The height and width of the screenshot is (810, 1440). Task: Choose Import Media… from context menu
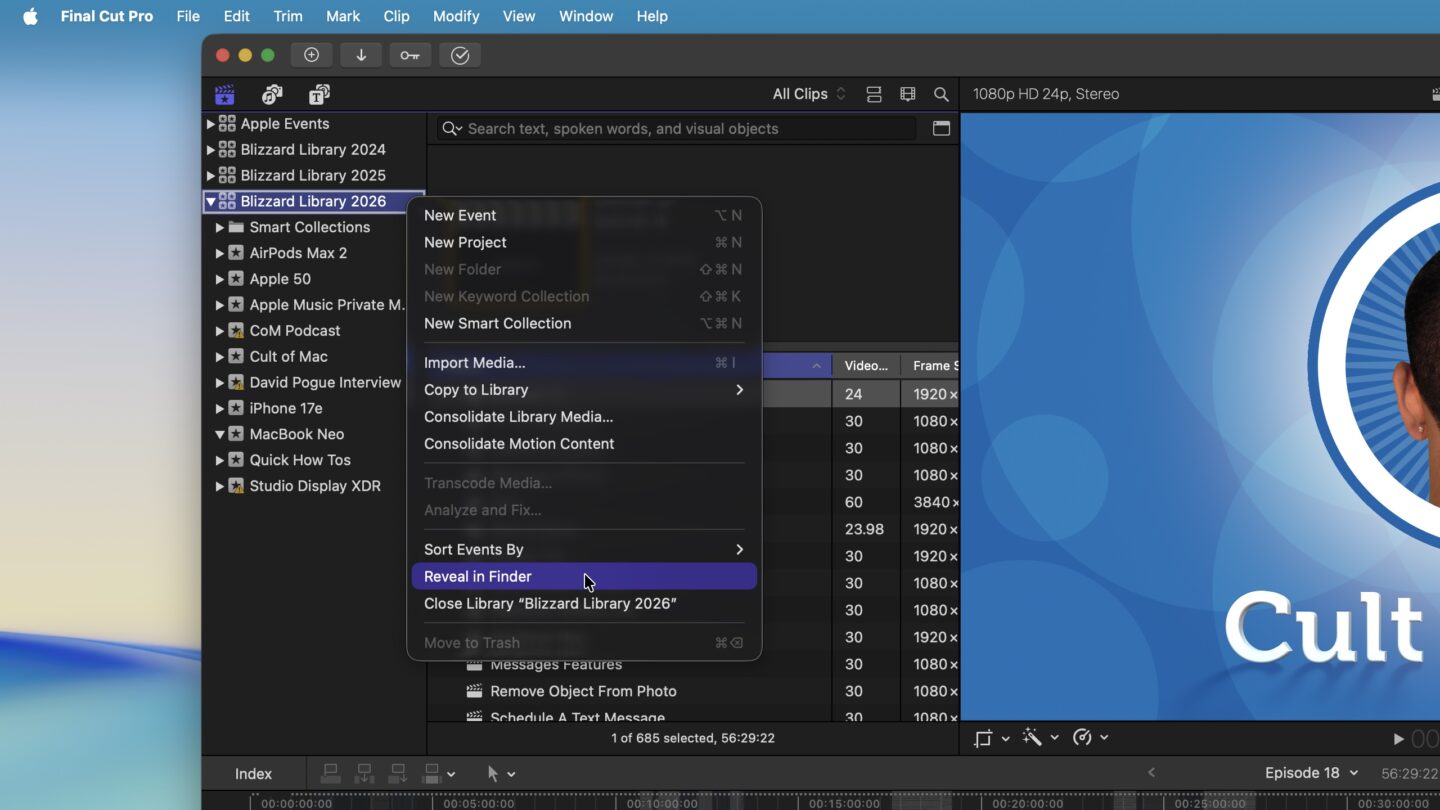(x=584, y=363)
